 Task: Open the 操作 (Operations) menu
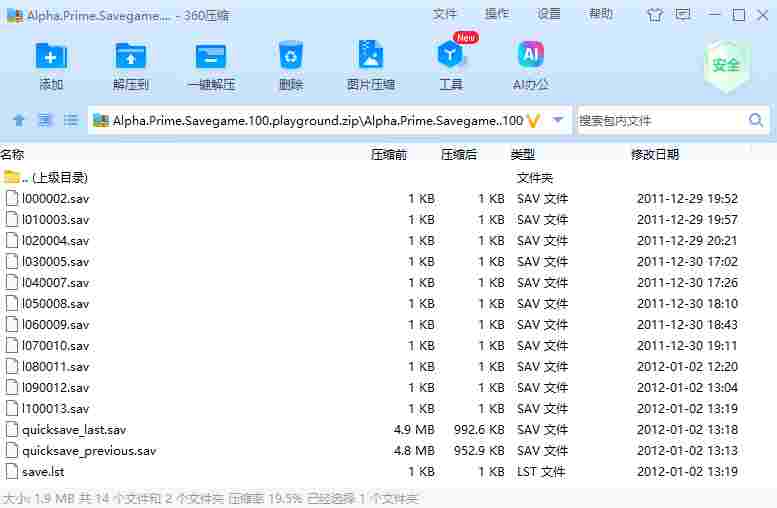497,14
